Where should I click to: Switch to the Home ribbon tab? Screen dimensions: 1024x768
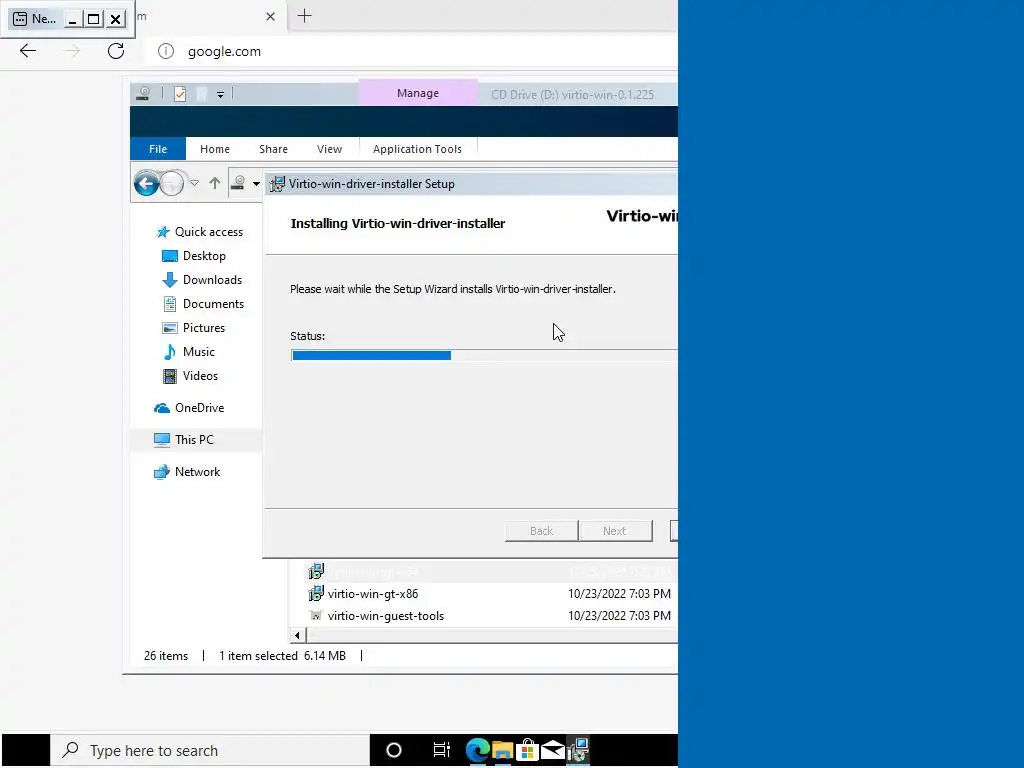(215, 149)
